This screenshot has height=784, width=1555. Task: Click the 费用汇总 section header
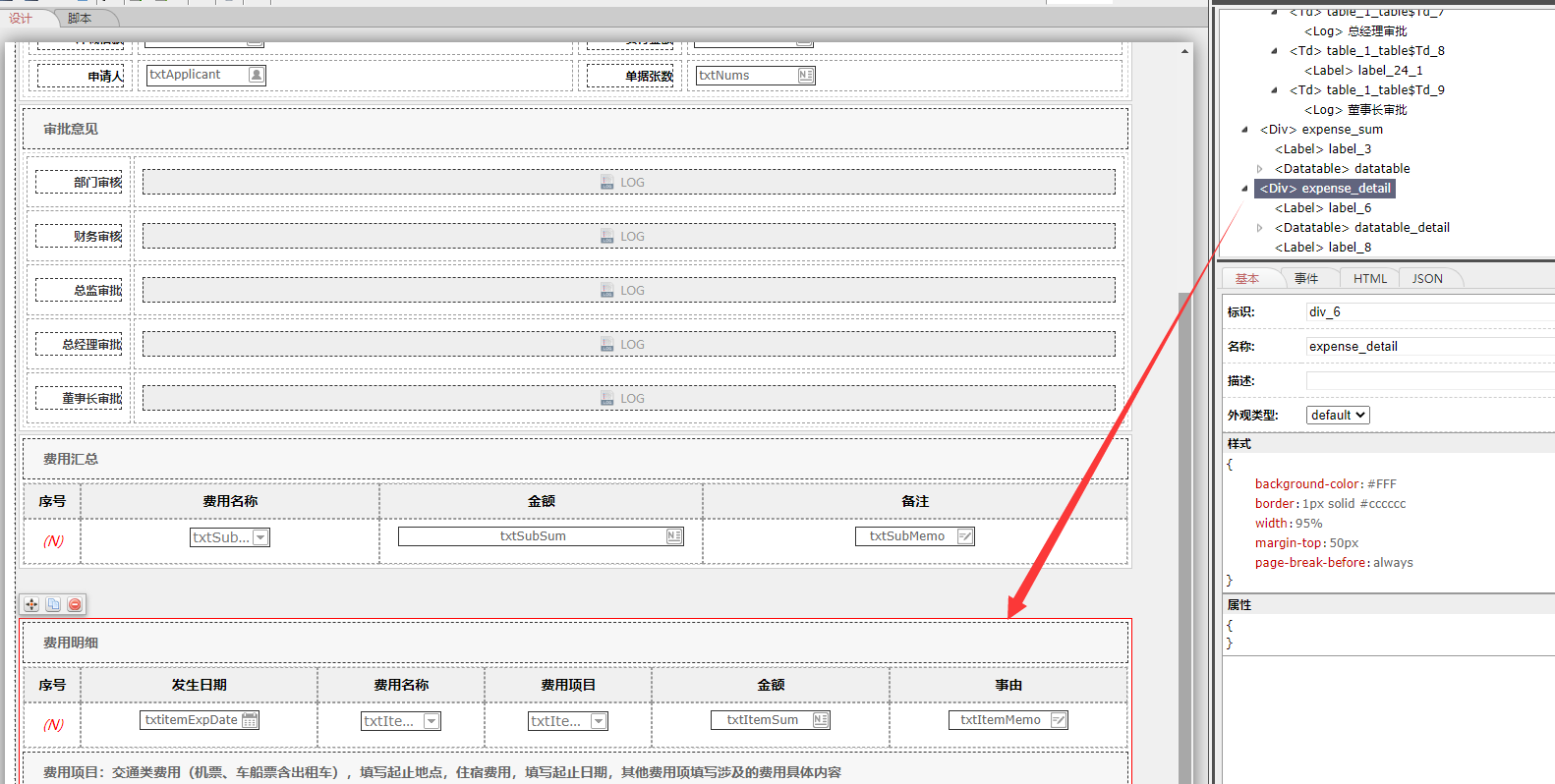click(x=575, y=459)
